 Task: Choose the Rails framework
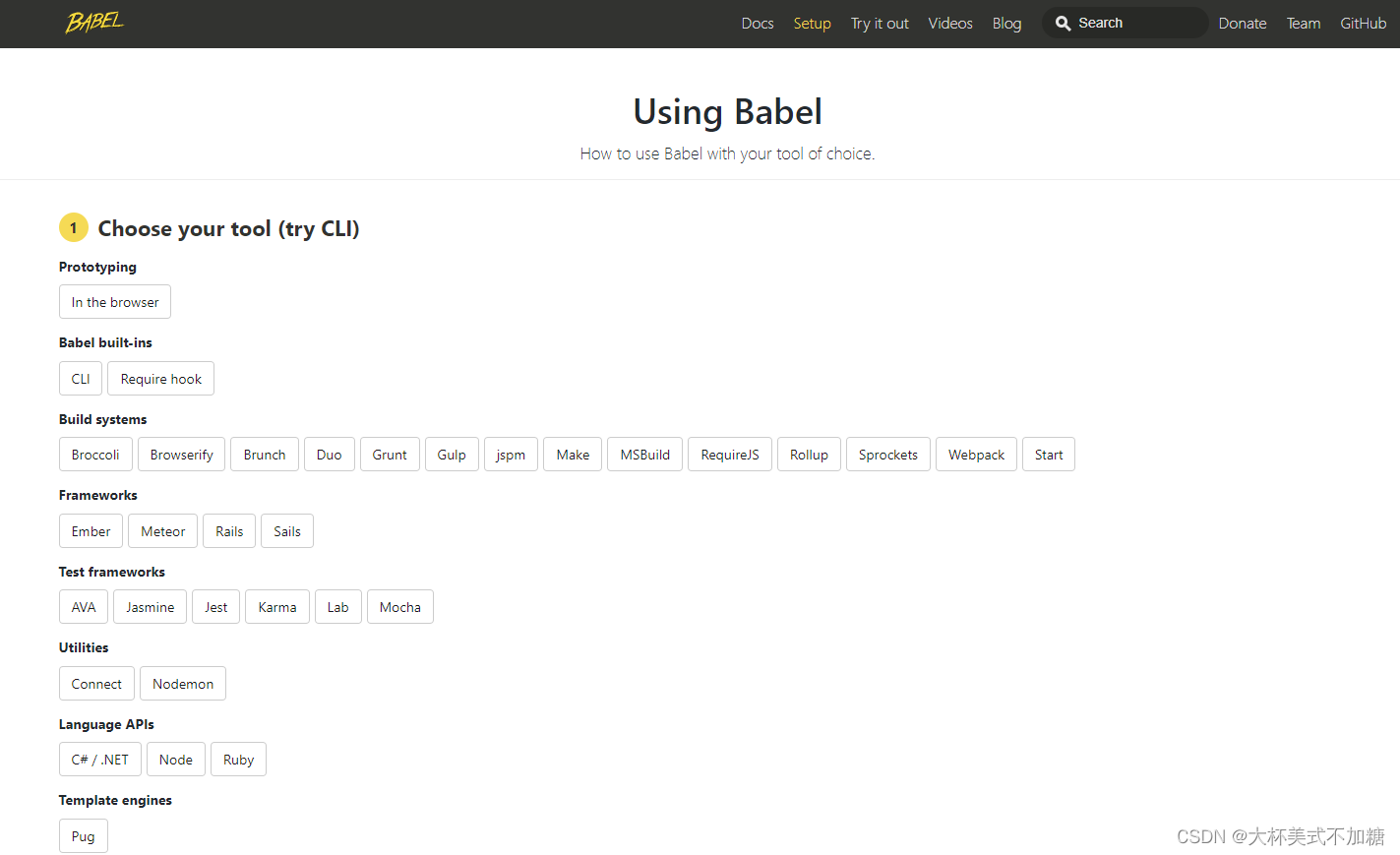[x=229, y=531]
